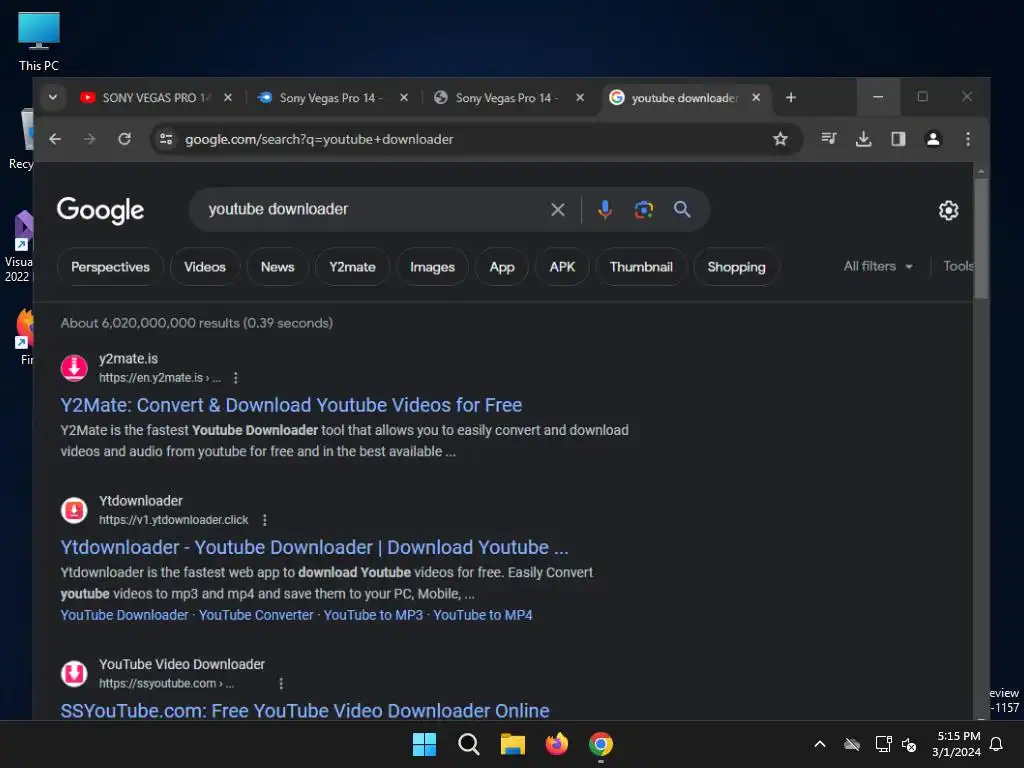The height and width of the screenshot is (768, 1024).
Task: Click the forward navigation arrow
Action: pos(89,139)
